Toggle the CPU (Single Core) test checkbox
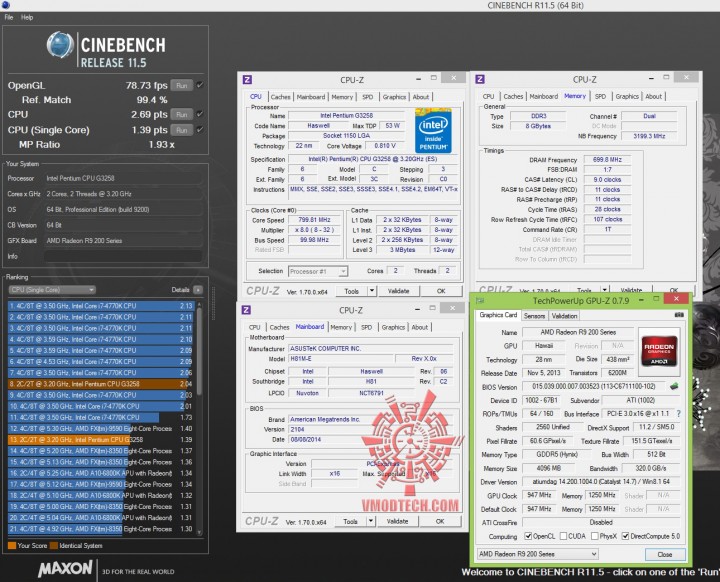This screenshot has width=720, height=582. point(200,130)
